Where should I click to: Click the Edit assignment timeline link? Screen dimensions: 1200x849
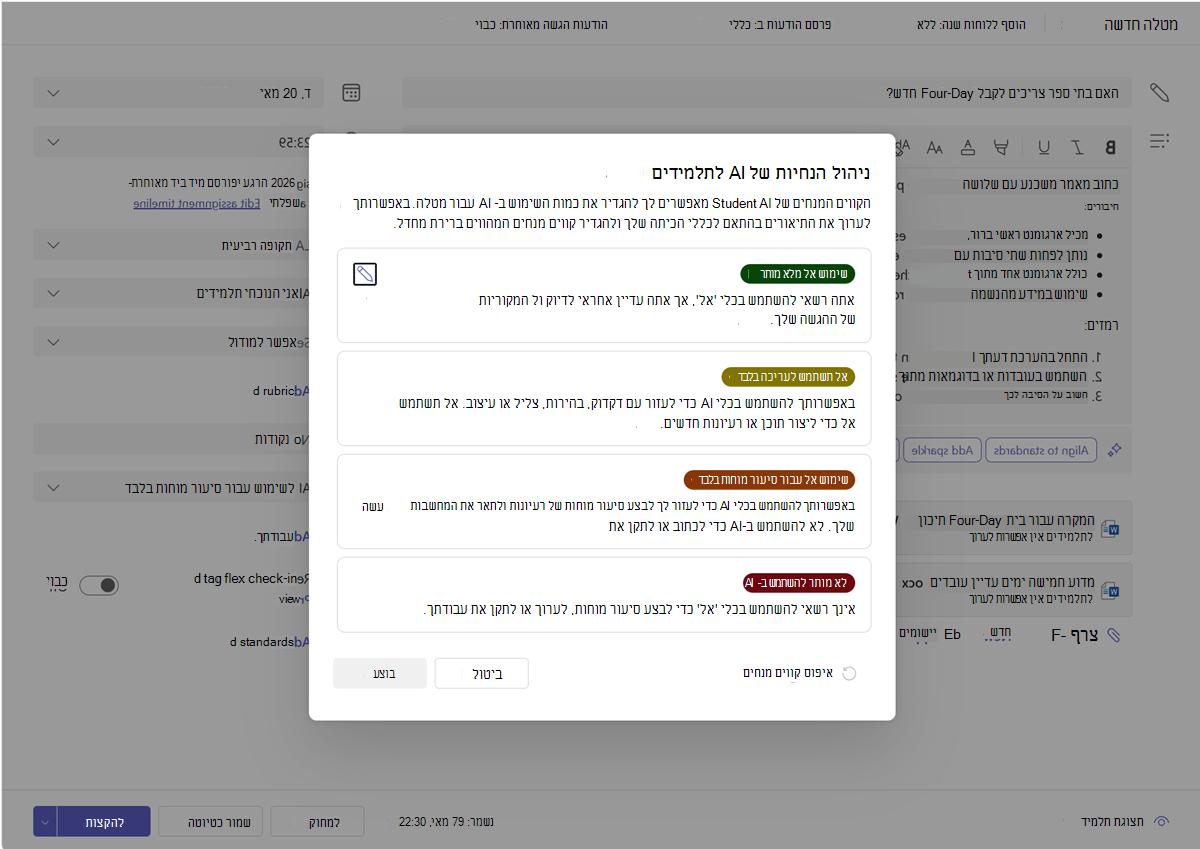[x=196, y=203]
